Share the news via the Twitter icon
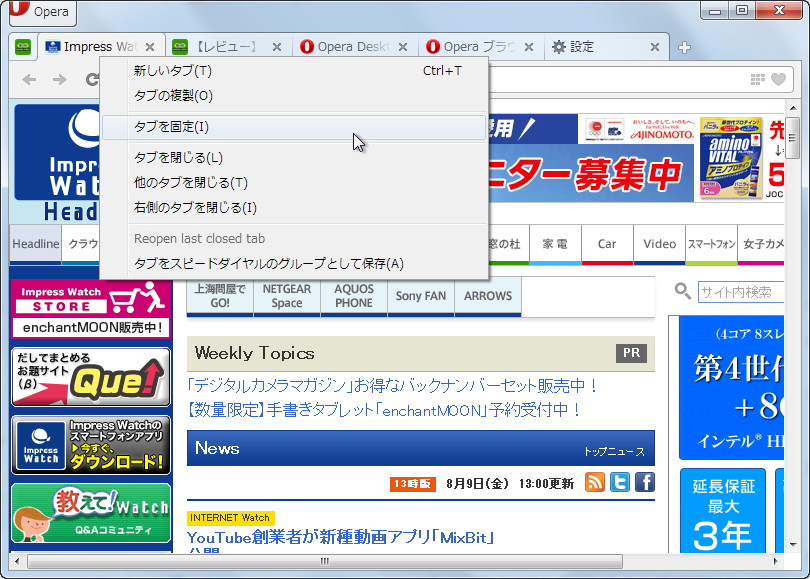Image resolution: width=810 pixels, height=579 pixels. tap(619, 481)
